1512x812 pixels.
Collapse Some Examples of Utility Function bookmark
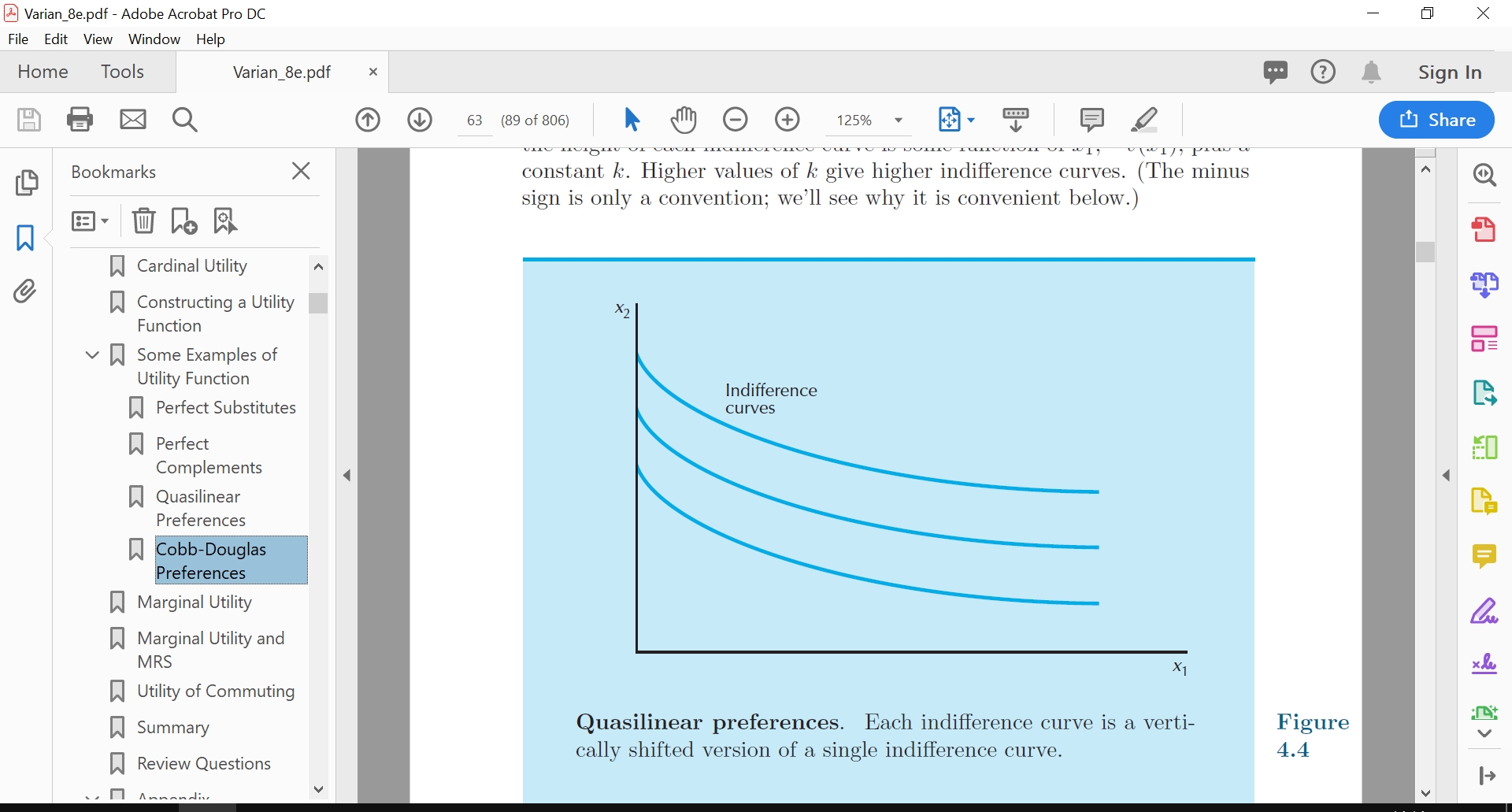pyautogui.click(x=92, y=355)
